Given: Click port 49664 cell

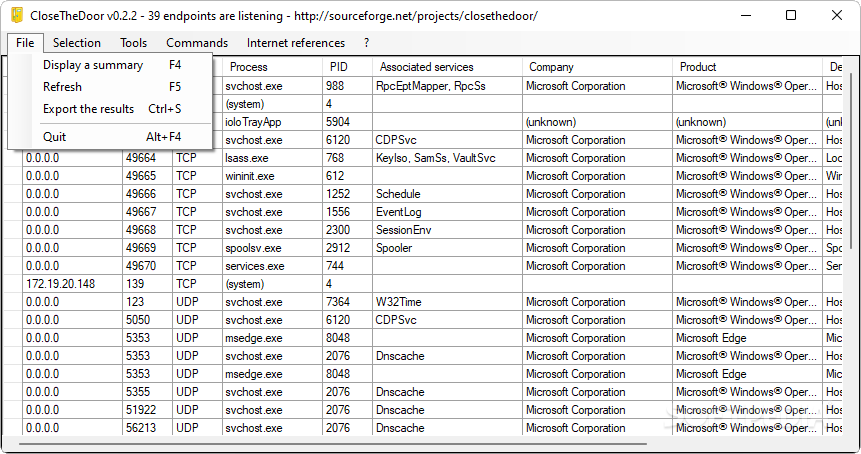Looking at the screenshot, I should coord(148,158).
